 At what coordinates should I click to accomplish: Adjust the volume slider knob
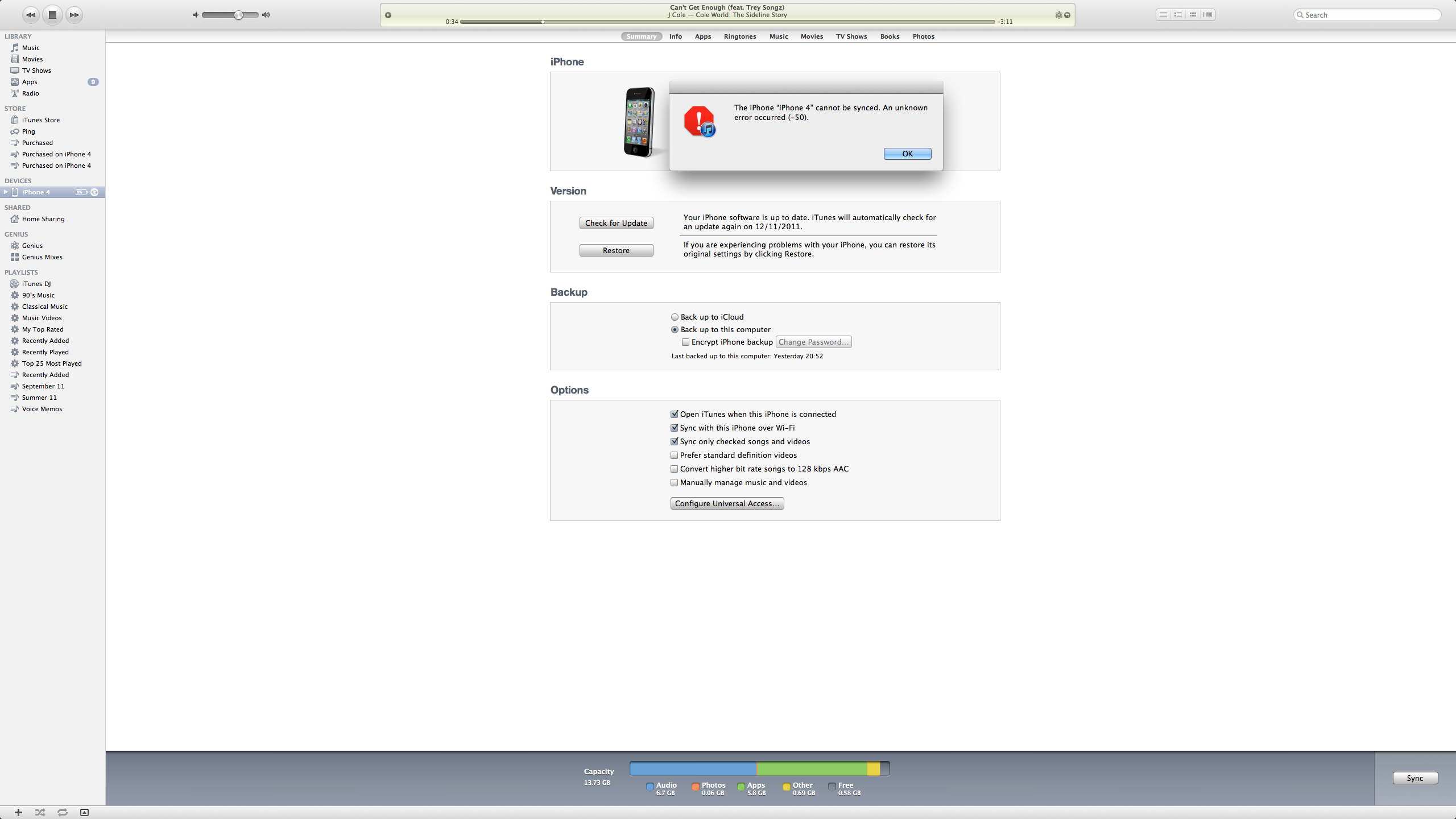point(238,15)
